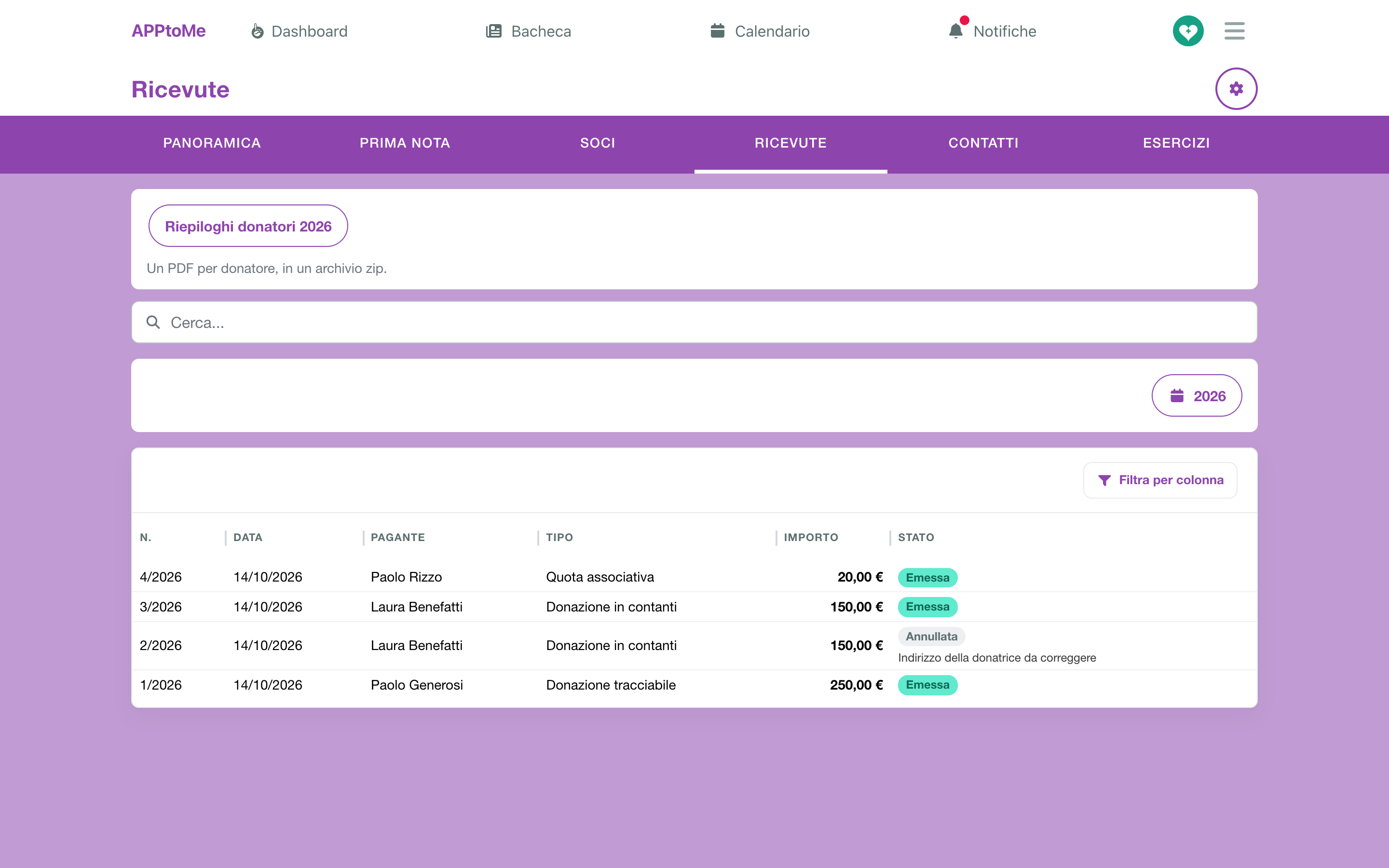Image resolution: width=1389 pixels, height=868 pixels.
Task: Click the green heart profile icon
Action: (1187, 31)
